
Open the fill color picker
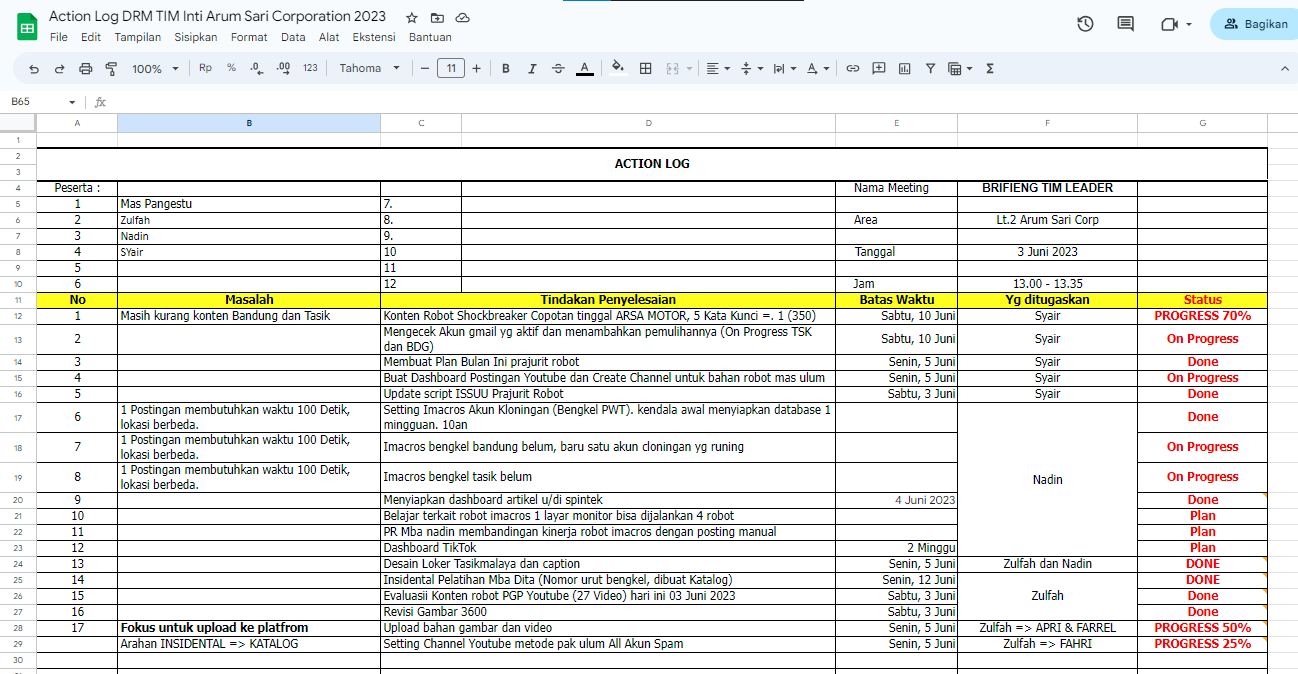(617, 68)
